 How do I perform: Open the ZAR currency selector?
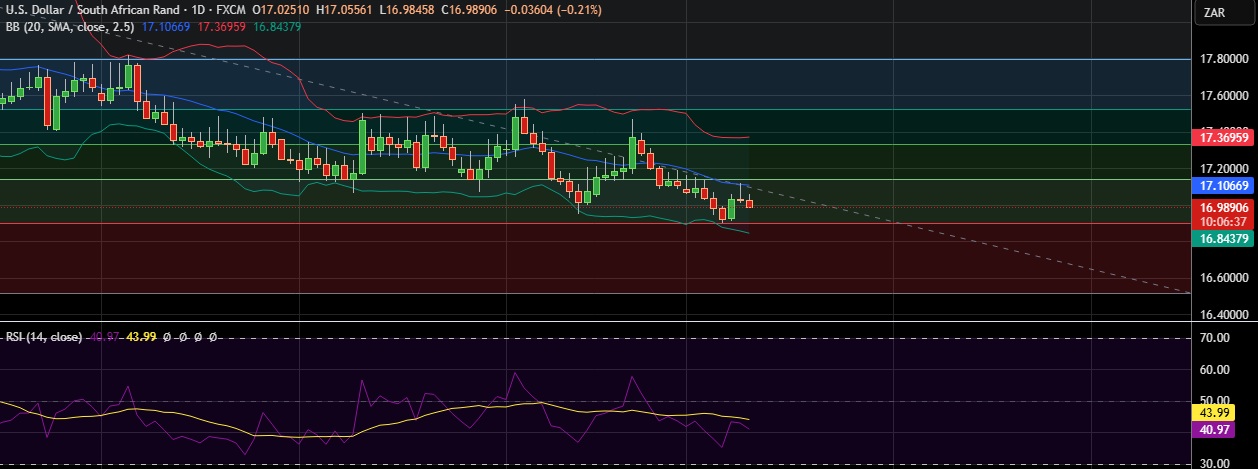point(1214,12)
